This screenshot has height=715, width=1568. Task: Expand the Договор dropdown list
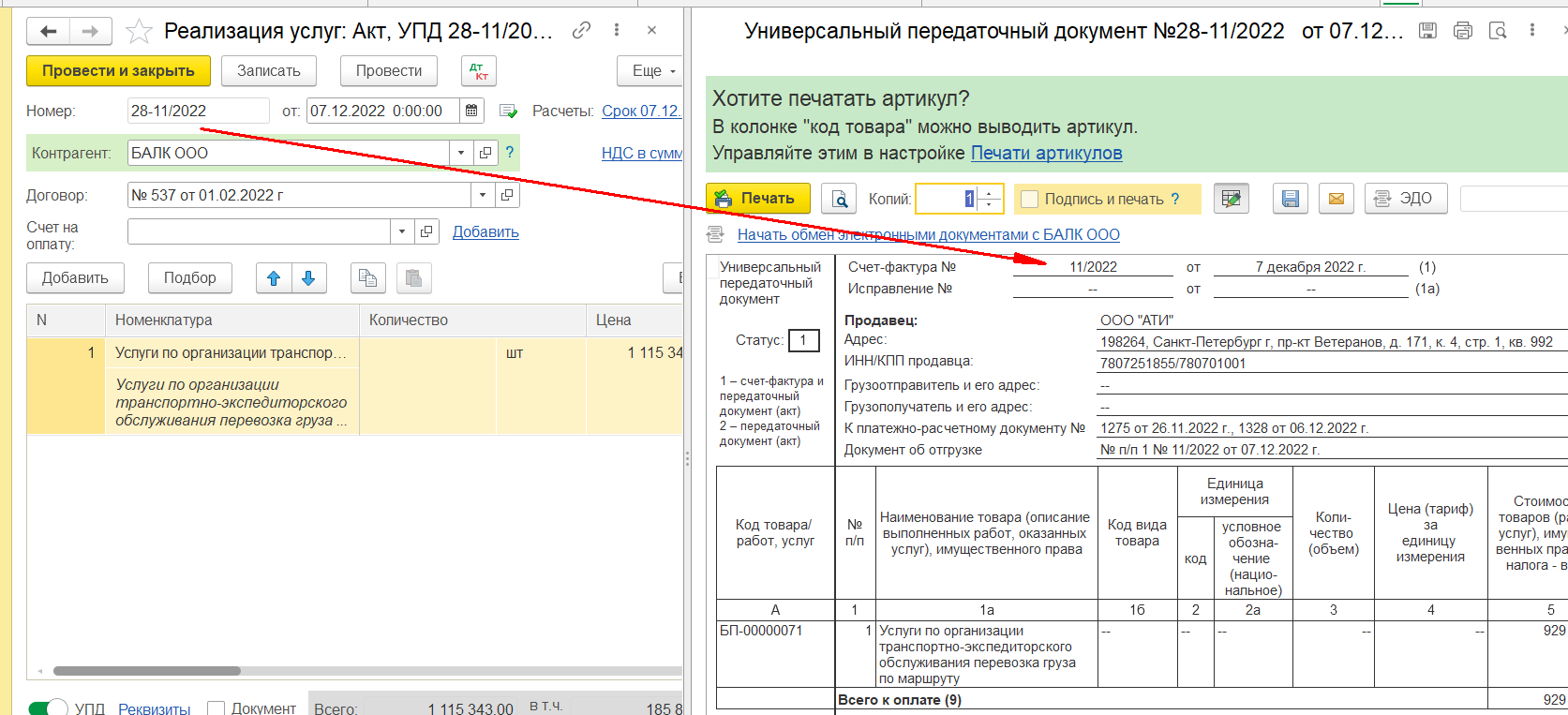pos(483,195)
